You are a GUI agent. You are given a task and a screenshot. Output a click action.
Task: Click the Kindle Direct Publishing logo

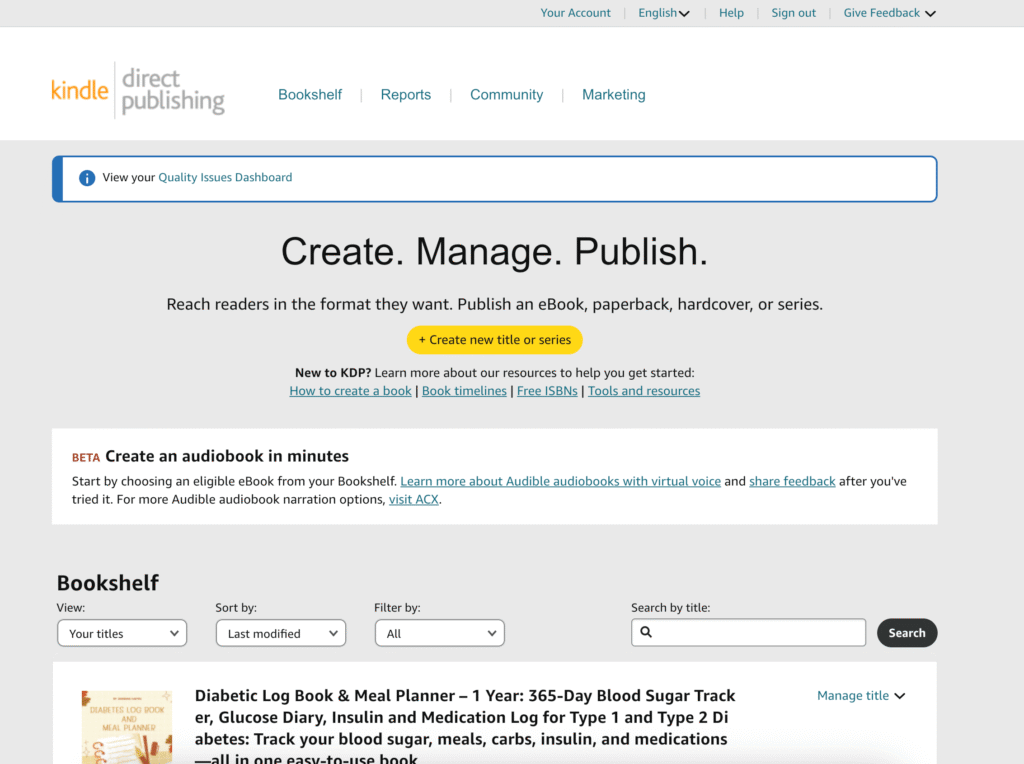coord(138,90)
